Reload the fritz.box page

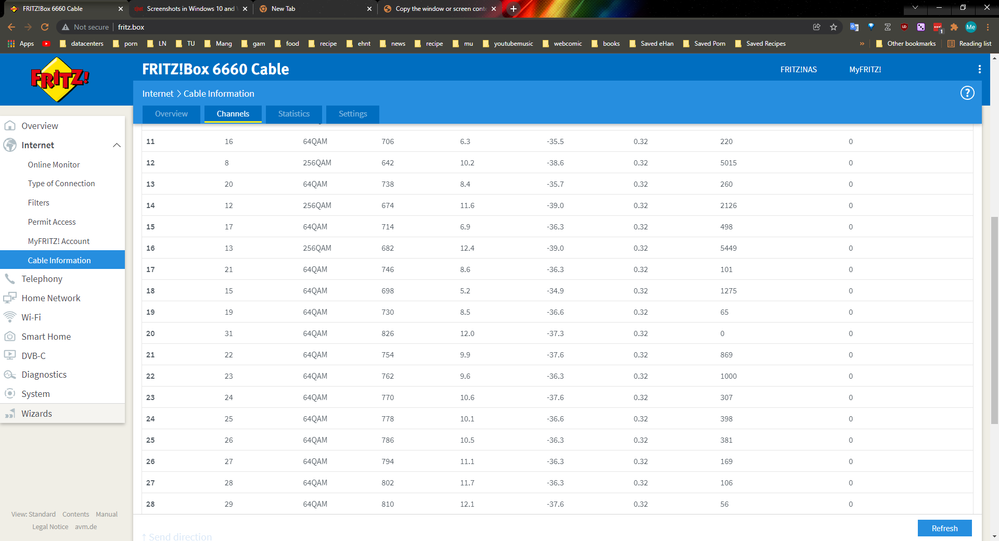45,27
